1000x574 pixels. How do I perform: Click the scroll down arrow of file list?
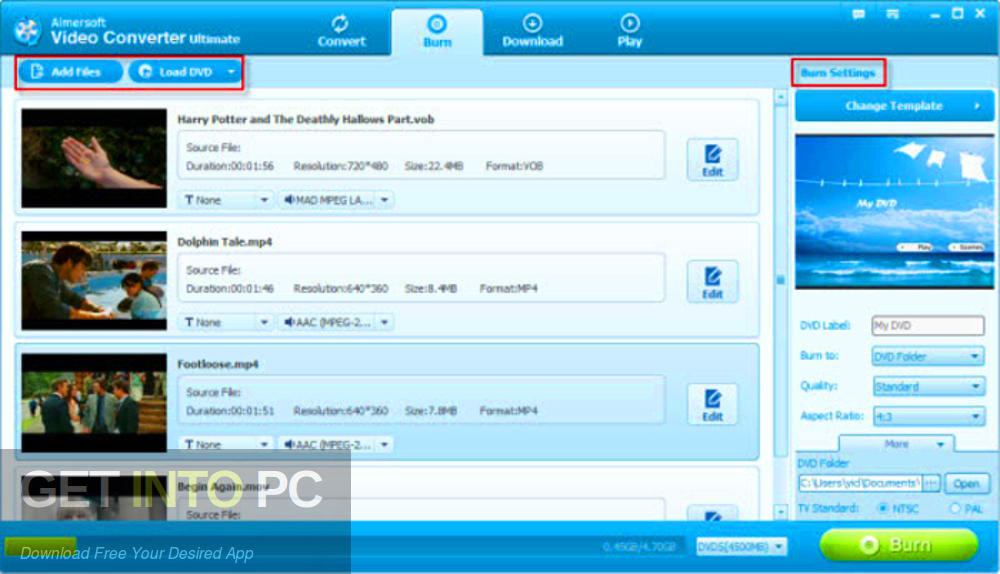click(781, 511)
